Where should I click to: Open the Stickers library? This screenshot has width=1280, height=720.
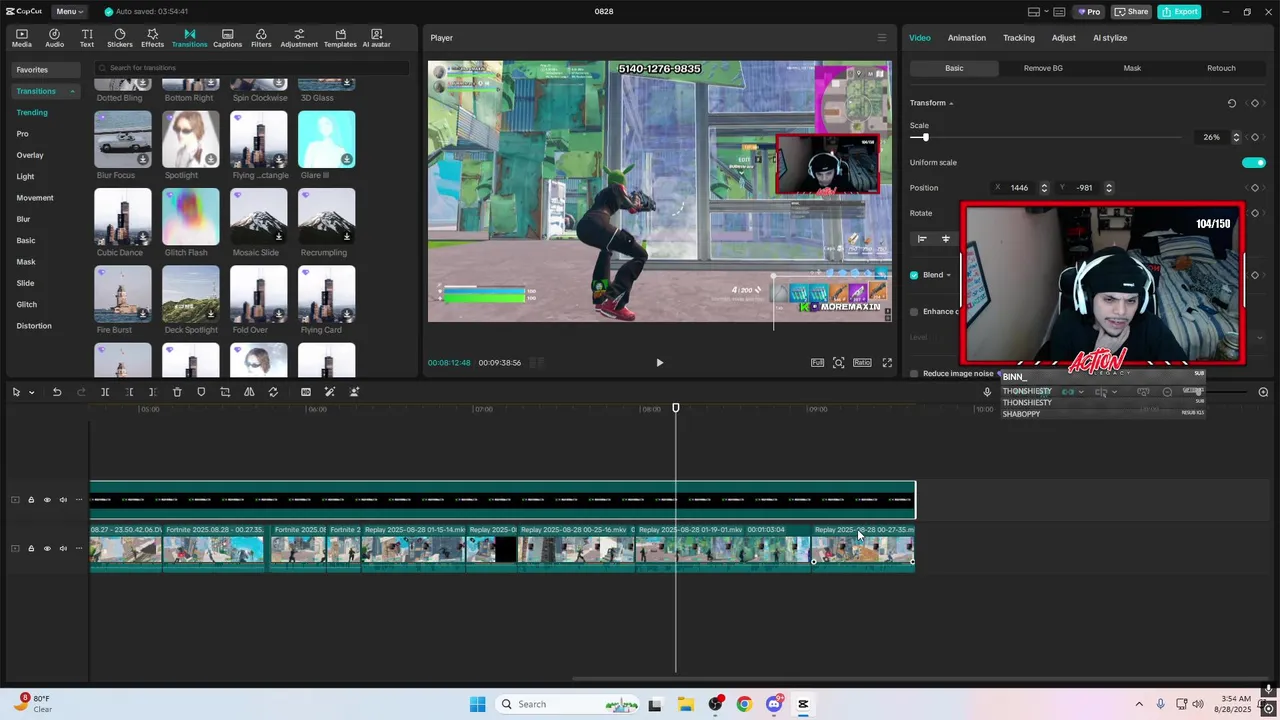click(119, 38)
